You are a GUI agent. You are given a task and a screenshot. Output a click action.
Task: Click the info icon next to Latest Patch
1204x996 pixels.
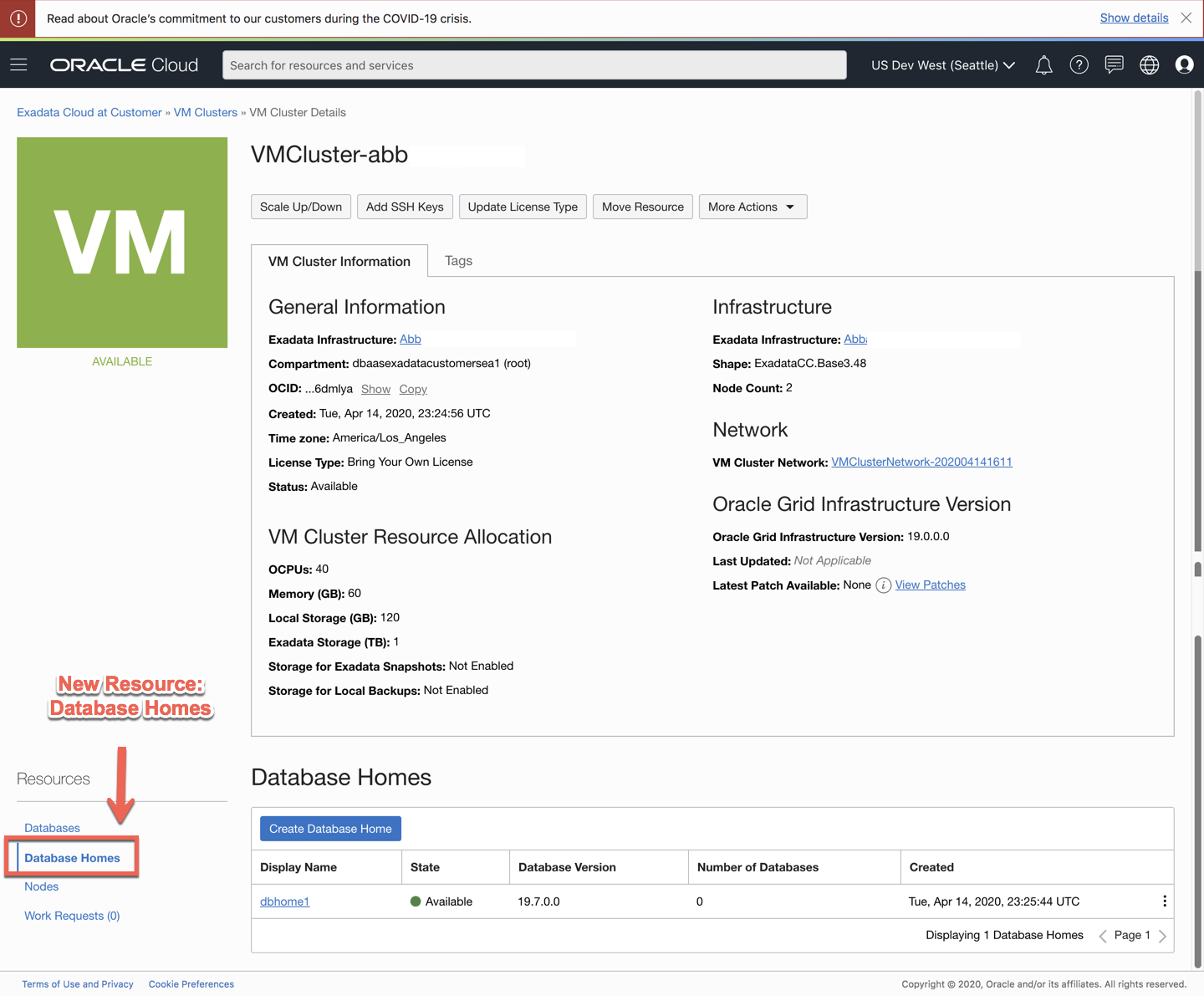coord(883,585)
